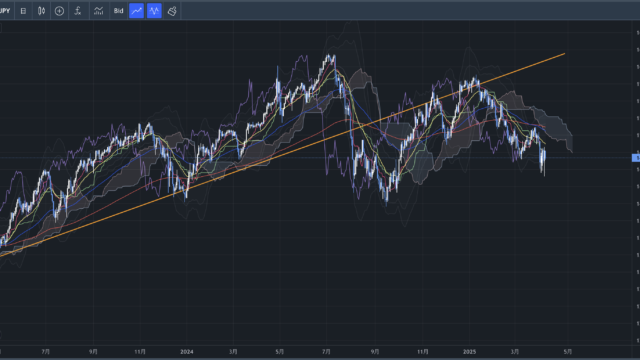Open the fx indicators menu

[78, 11]
